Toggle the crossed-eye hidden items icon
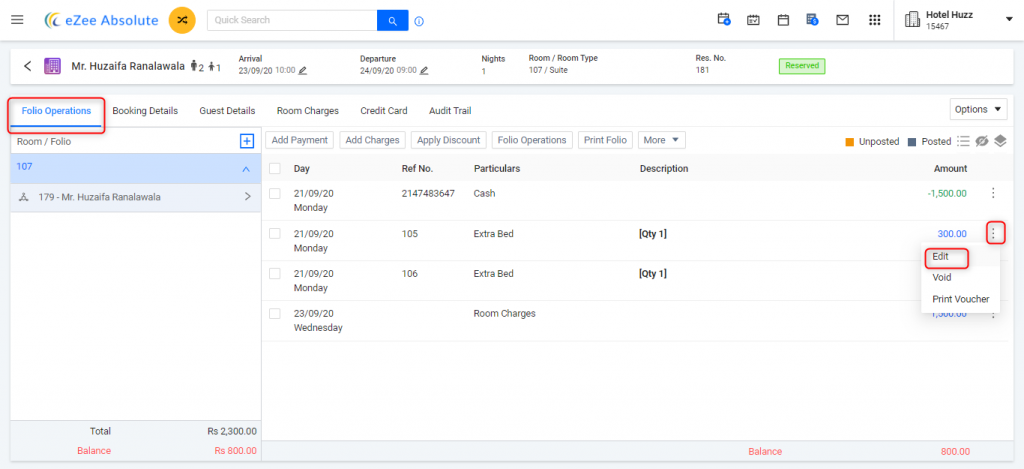 (x=982, y=141)
